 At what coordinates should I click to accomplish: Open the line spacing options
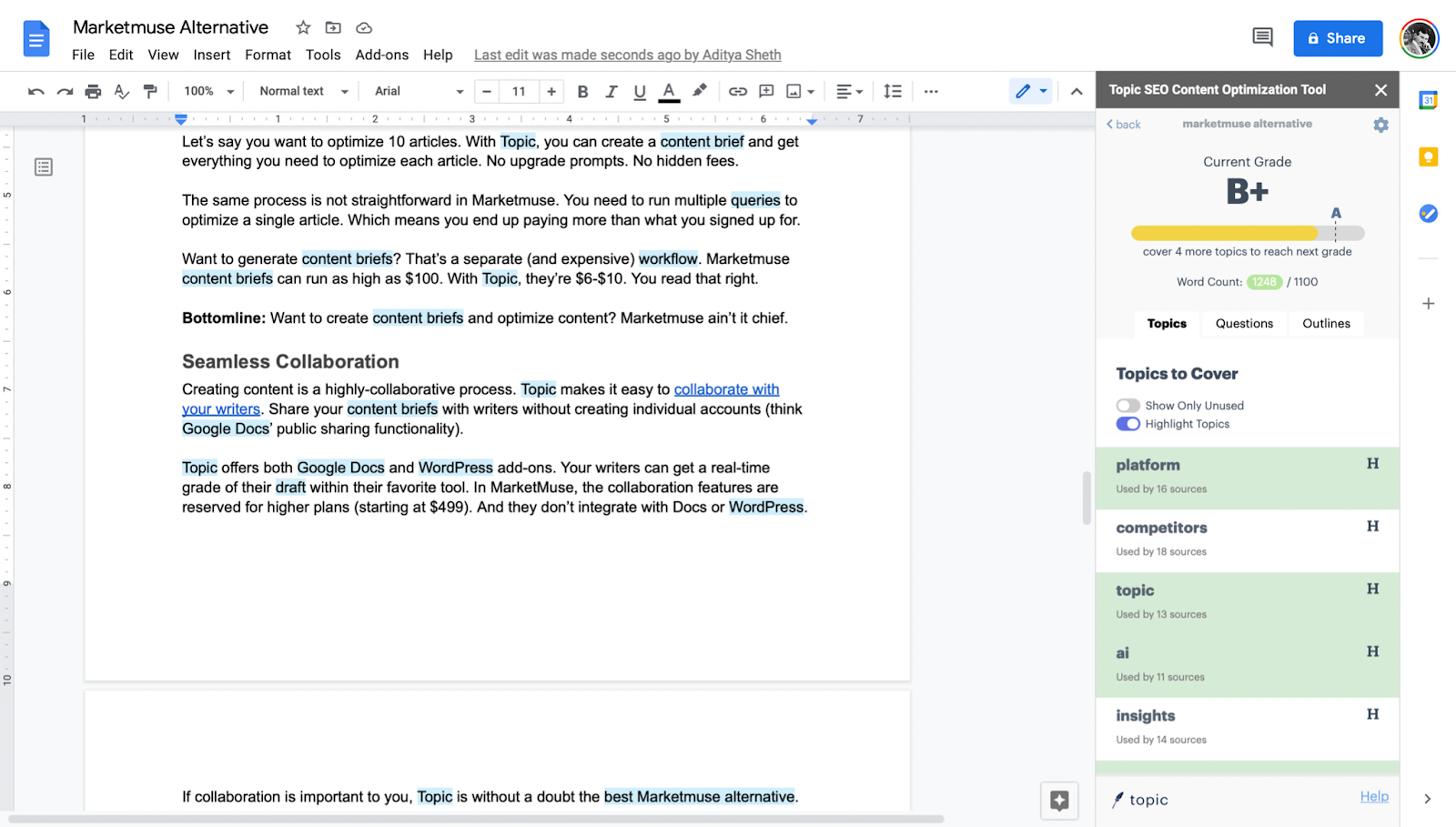click(x=893, y=91)
